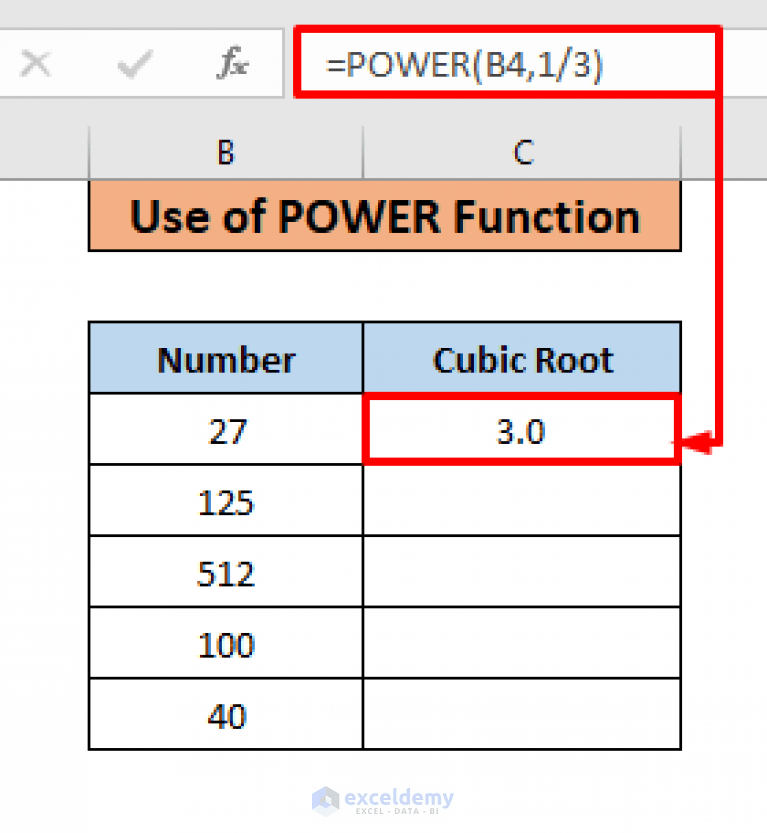This screenshot has width=767, height=833.
Task: Confirm the formula with the checkmark icon
Action: pyautogui.click(x=134, y=64)
